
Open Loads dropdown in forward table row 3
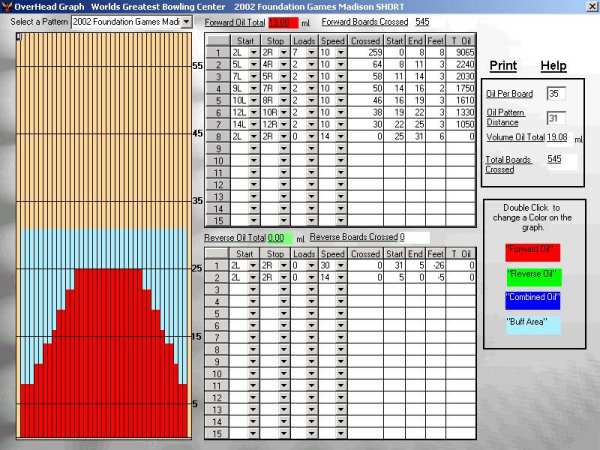[314, 75]
